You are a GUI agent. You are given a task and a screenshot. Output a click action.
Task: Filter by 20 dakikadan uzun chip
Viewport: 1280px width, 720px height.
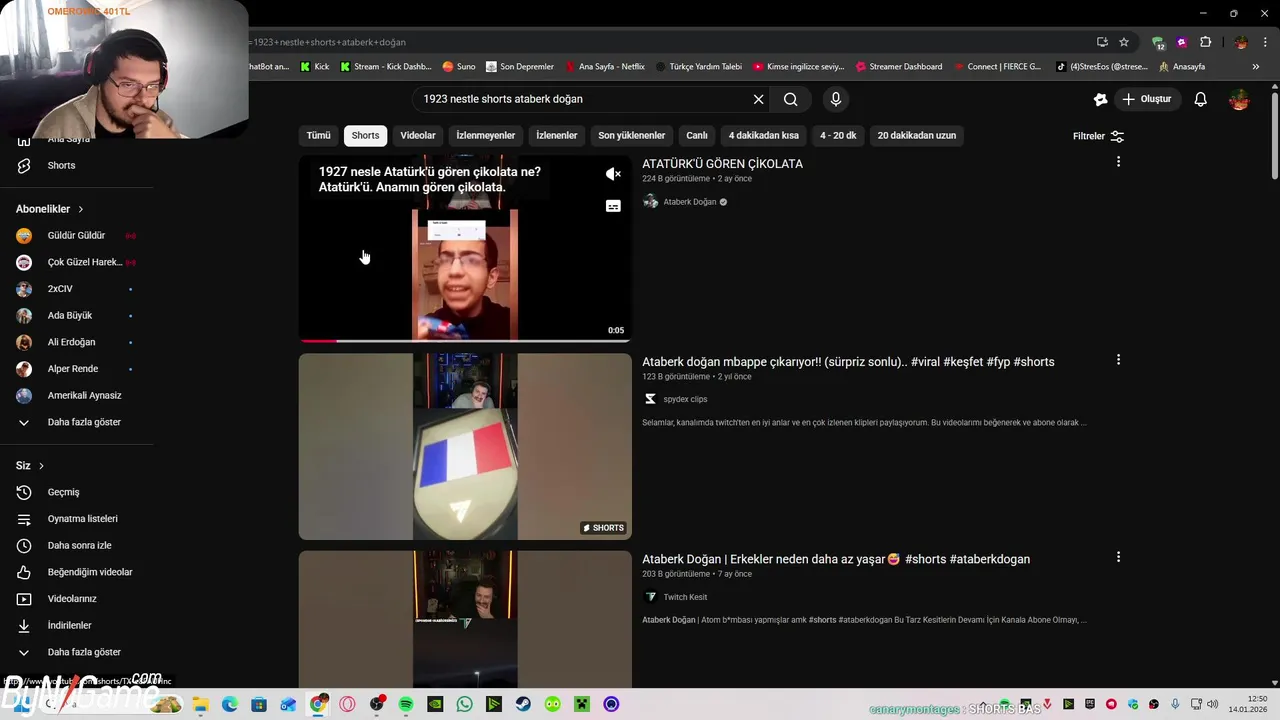917,136
